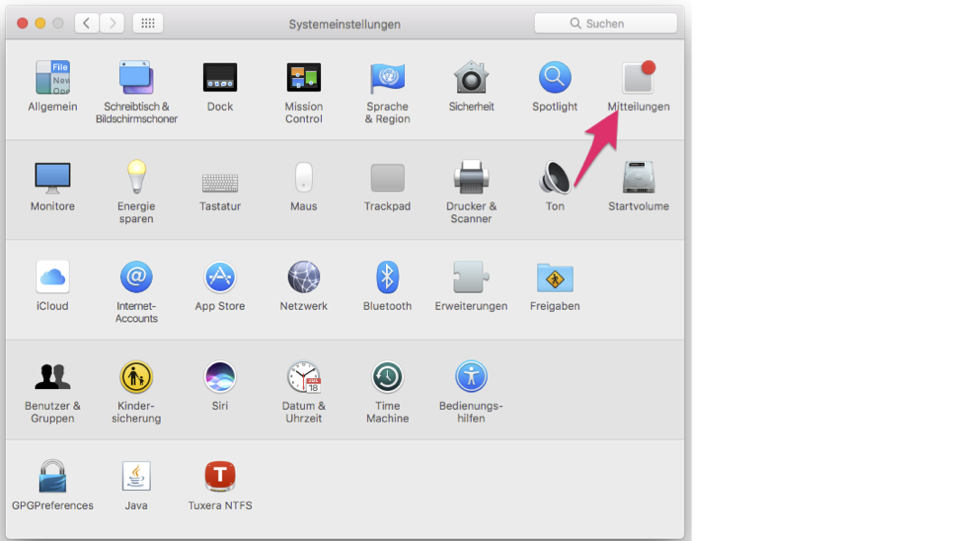Open Kindersicherung parental controls
This screenshot has height=541, width=979.
tap(136, 377)
